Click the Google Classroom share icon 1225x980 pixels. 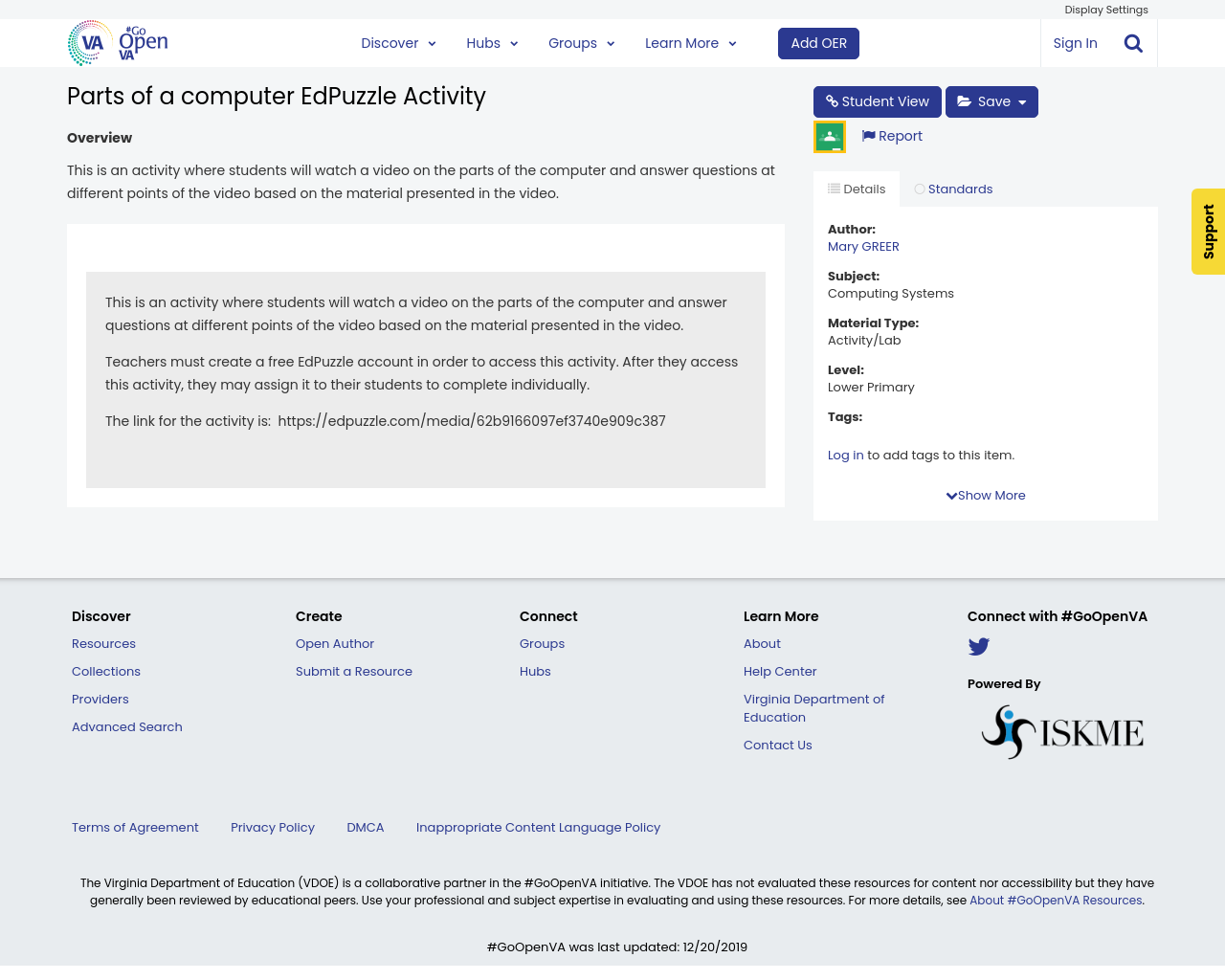pos(829,137)
